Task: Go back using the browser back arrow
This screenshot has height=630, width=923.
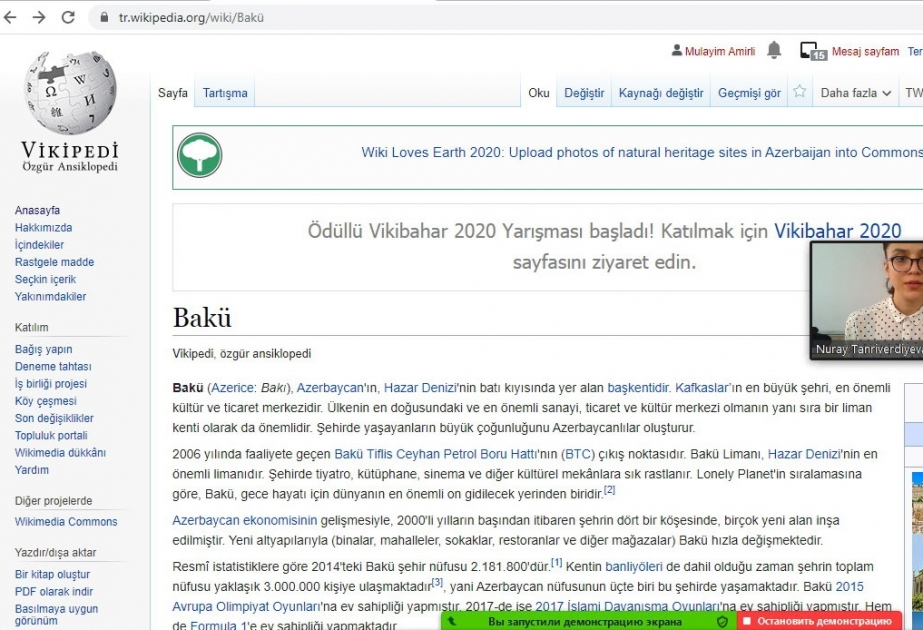Action: tap(9, 17)
